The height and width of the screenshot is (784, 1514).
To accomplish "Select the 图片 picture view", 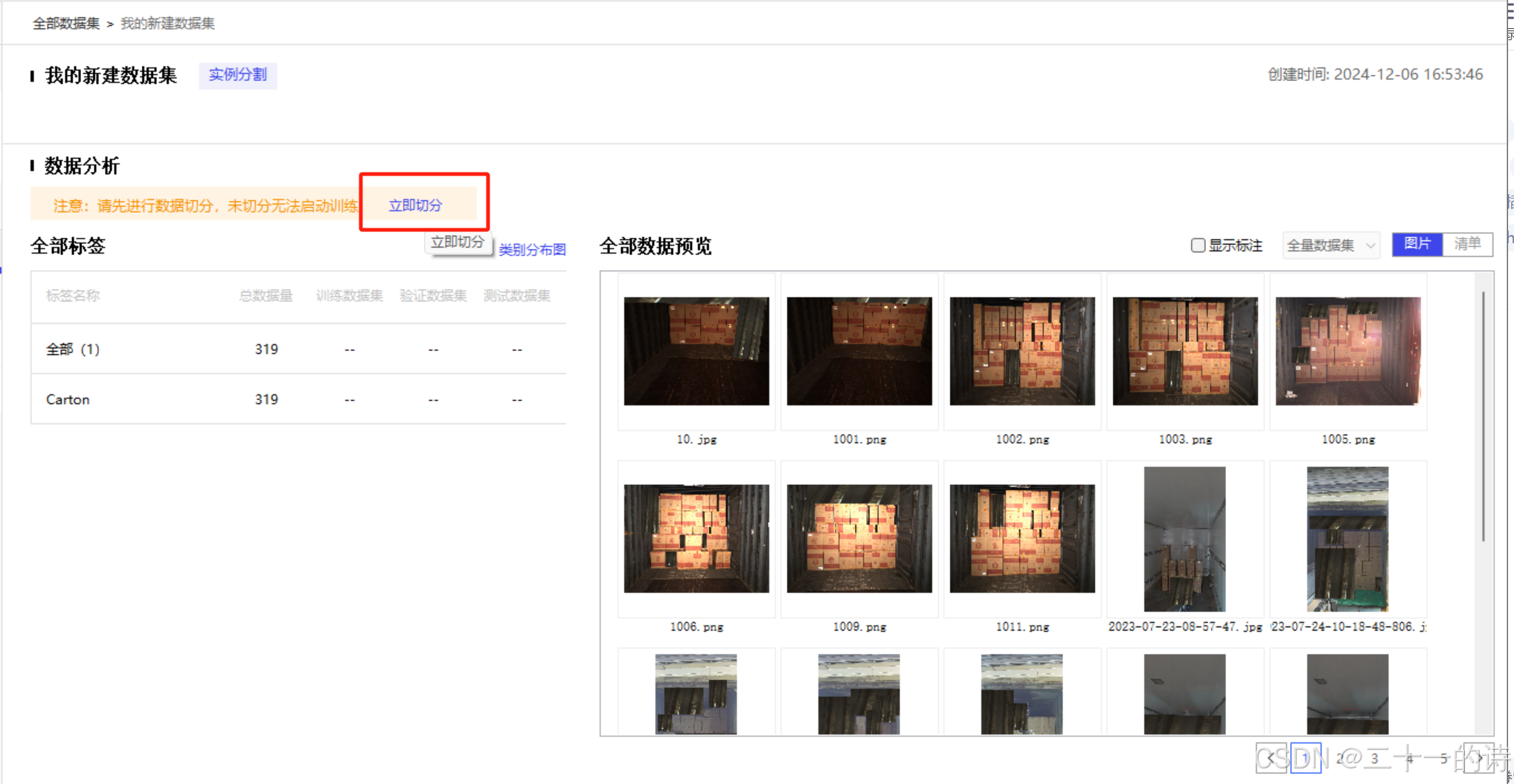I will click(x=1417, y=244).
